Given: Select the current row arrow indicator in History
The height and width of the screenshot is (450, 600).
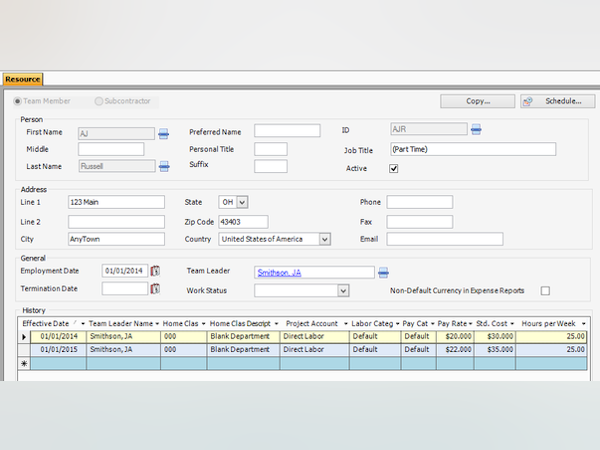Looking at the screenshot, I should pos(24,337).
